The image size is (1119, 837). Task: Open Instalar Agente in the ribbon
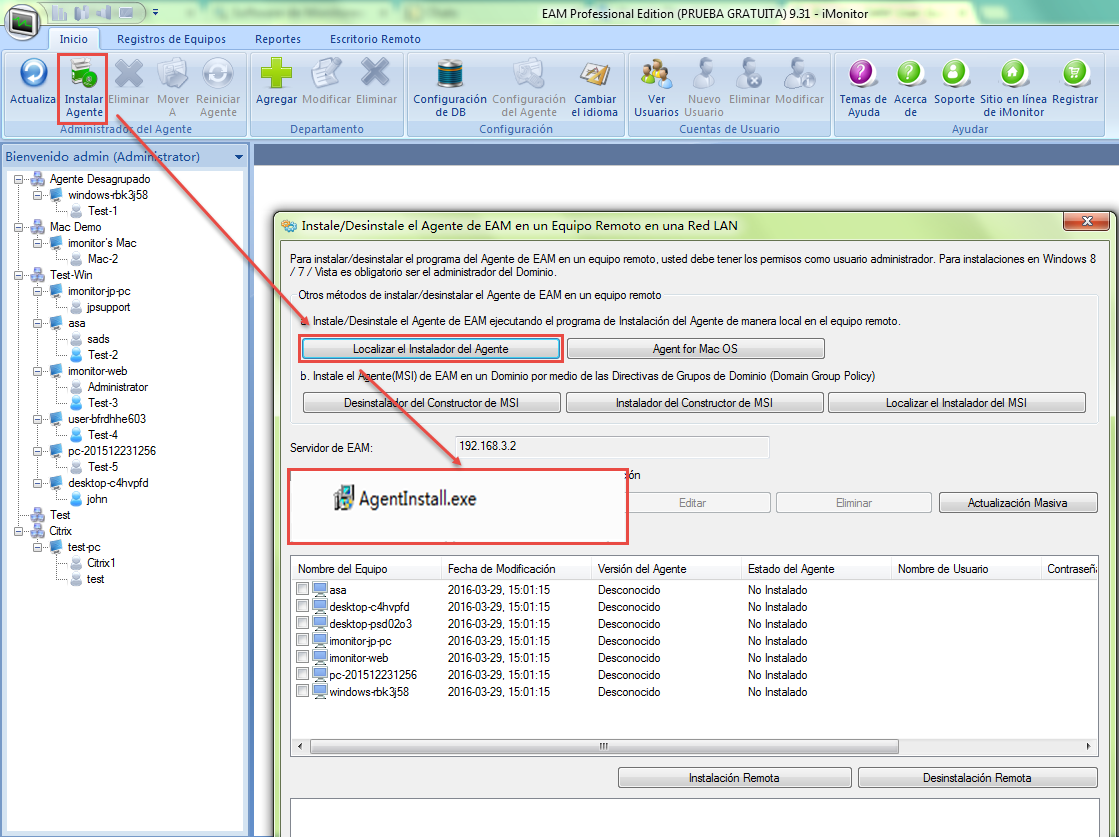(x=83, y=87)
